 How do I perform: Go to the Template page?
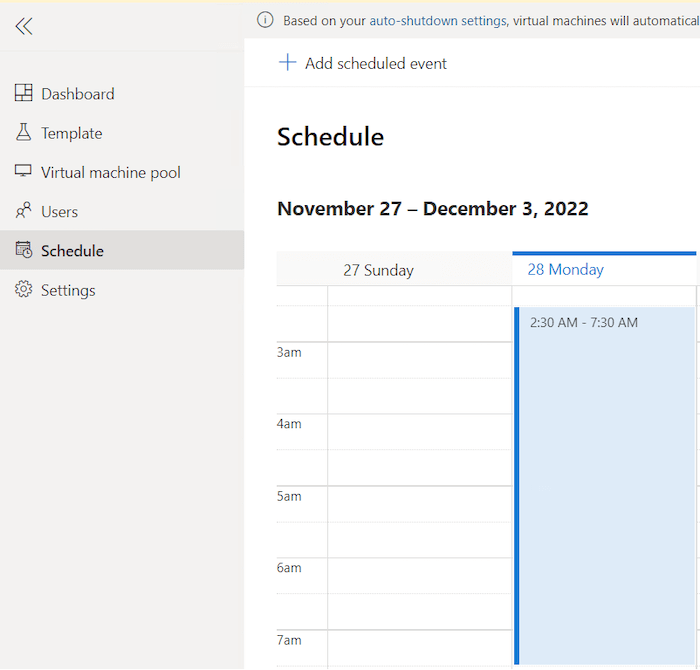[x=122, y=133]
